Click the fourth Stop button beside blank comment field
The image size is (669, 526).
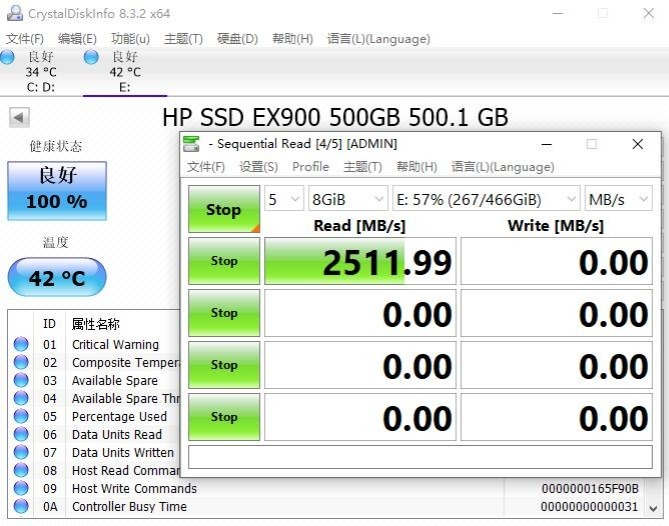224,417
